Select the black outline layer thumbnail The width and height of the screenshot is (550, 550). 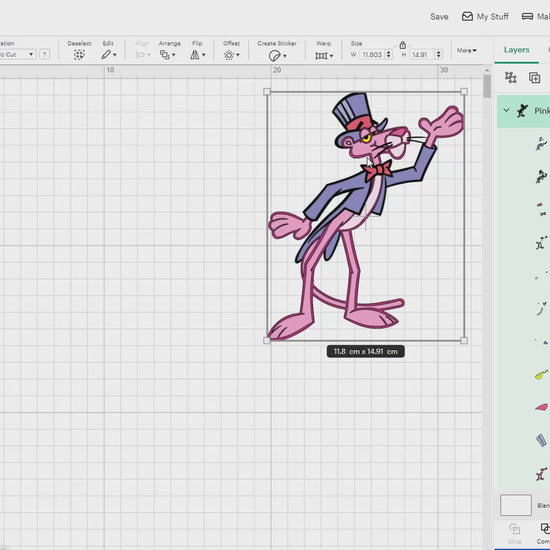541,176
